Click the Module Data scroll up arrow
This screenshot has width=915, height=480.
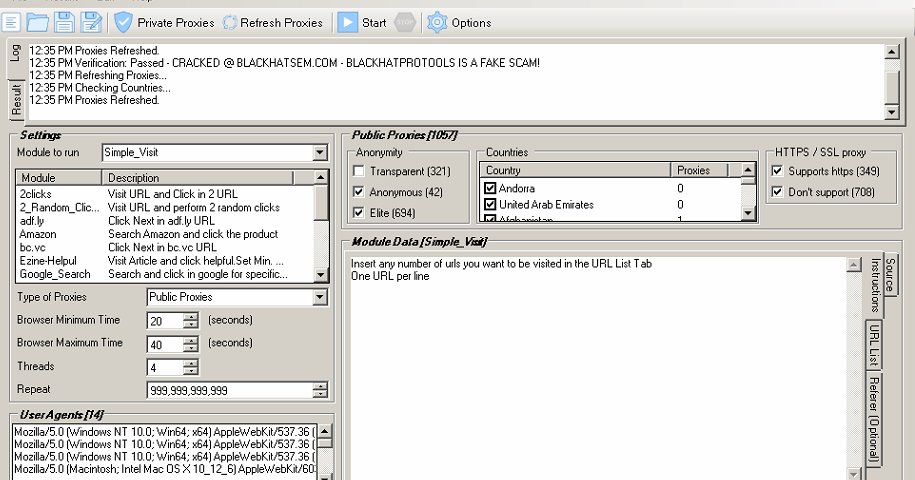coord(854,264)
